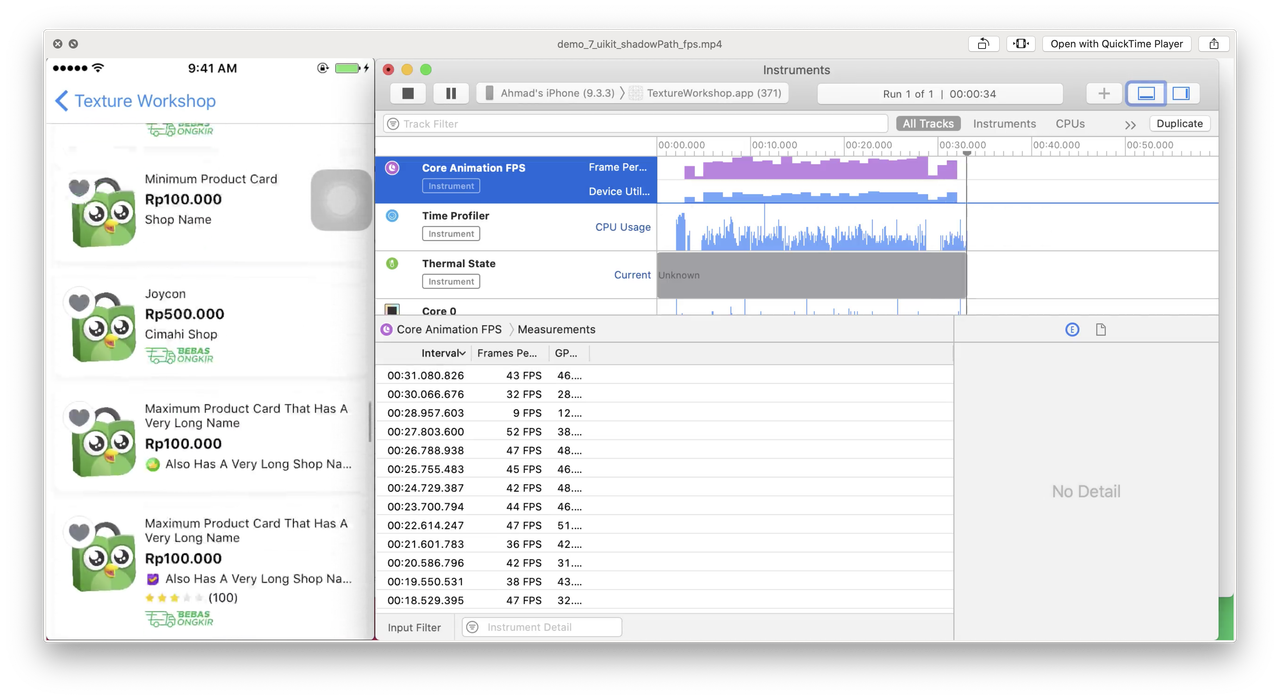The height and width of the screenshot is (700, 1280).
Task: Click the Duplicate button
Action: (1180, 123)
